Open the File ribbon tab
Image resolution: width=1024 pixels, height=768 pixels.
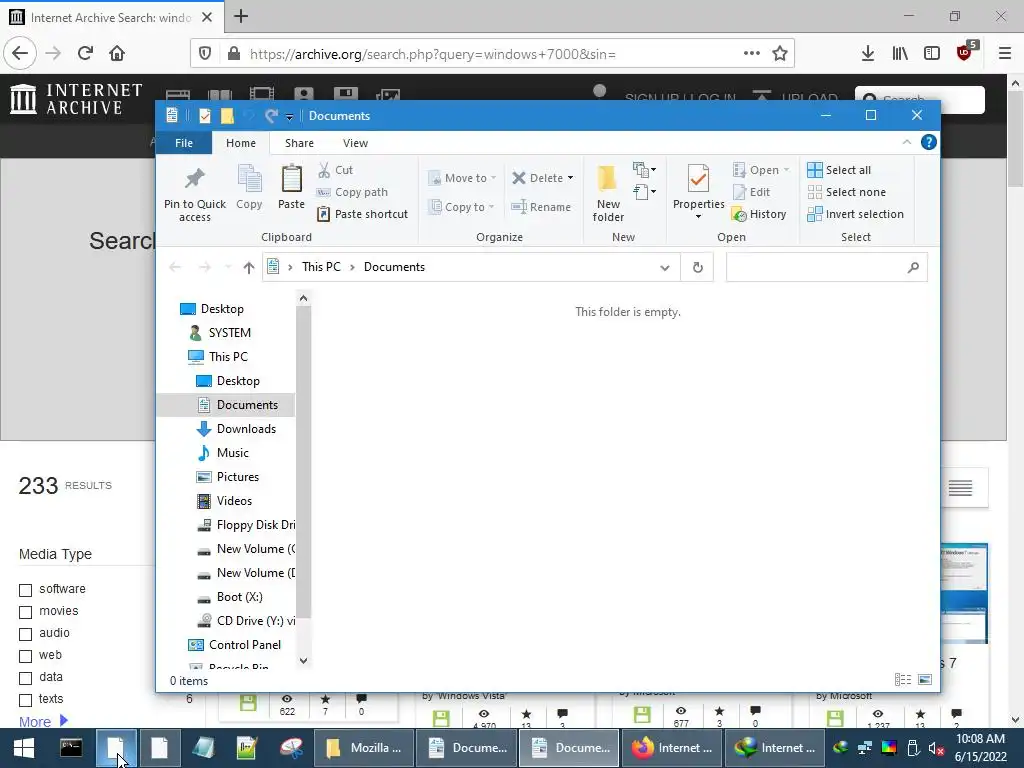(x=184, y=143)
